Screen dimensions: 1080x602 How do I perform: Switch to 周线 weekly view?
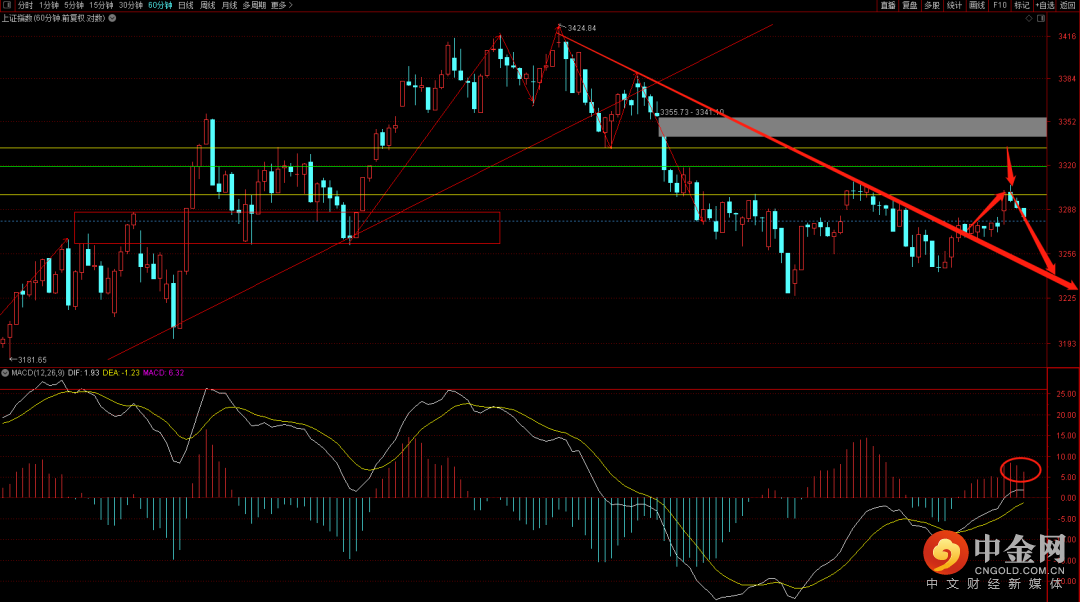pos(207,5)
